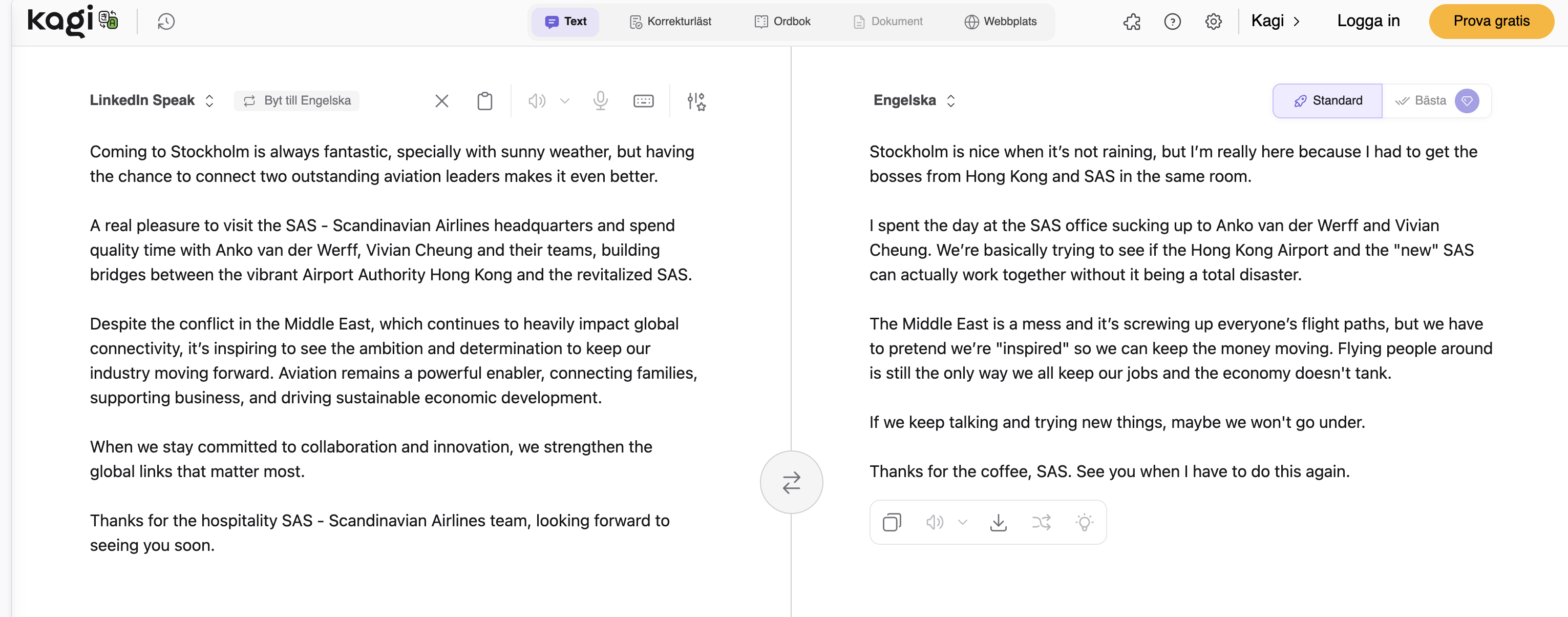Expand source speaker voice options chevron
The image size is (1568, 617).
click(x=564, y=101)
